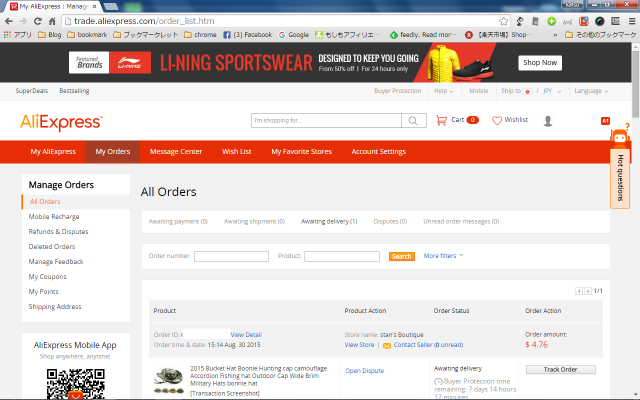Image resolution: width=640 pixels, height=400 pixels.
Task: Click the SuperDeals link
Action: coord(32,91)
